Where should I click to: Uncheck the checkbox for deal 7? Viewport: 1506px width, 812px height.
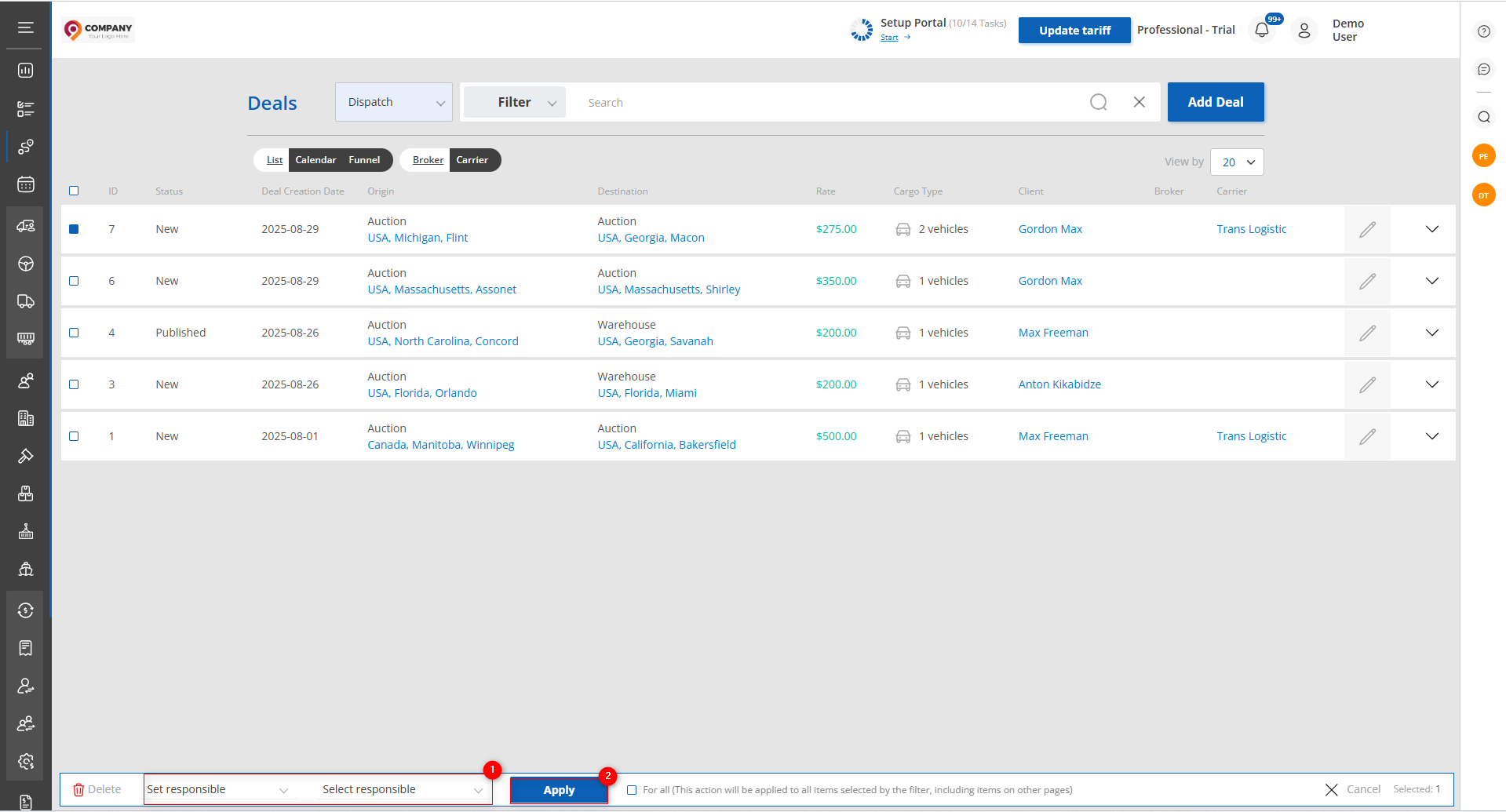tap(74, 229)
